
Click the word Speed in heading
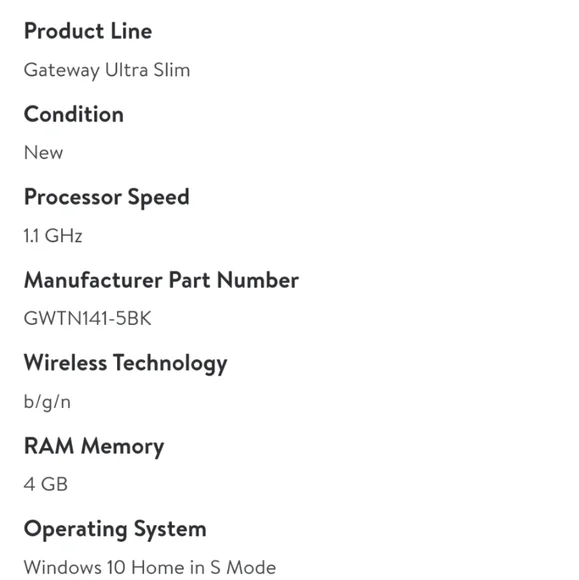pyautogui.click(x=158, y=198)
